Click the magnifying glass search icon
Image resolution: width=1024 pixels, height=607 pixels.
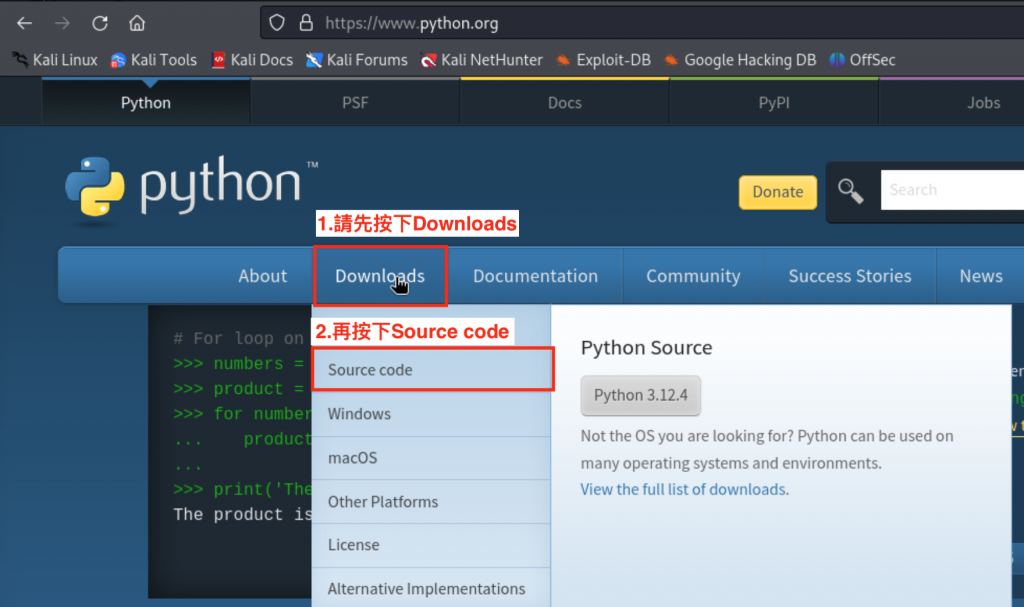[850, 191]
